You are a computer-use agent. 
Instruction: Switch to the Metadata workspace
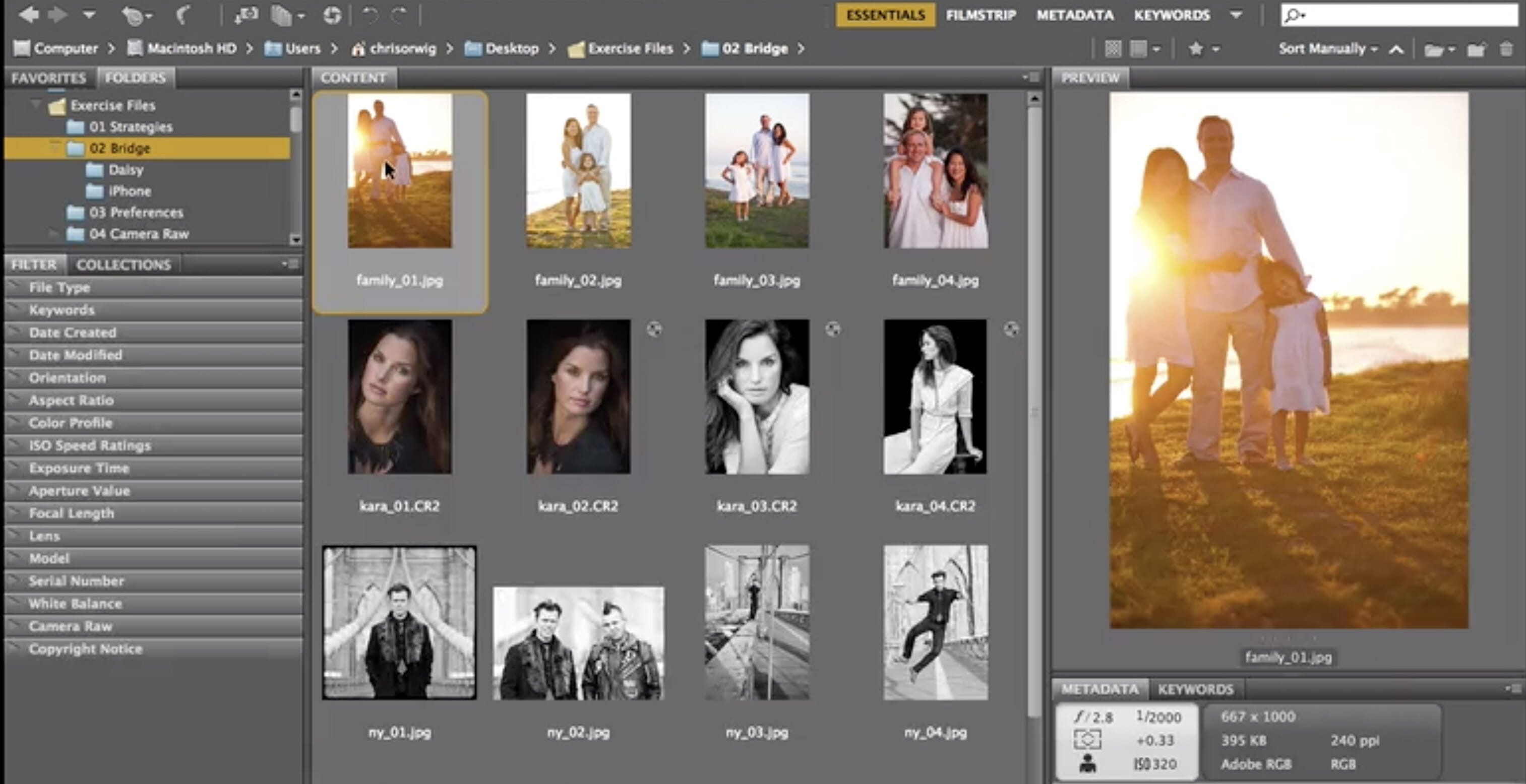[1075, 15]
